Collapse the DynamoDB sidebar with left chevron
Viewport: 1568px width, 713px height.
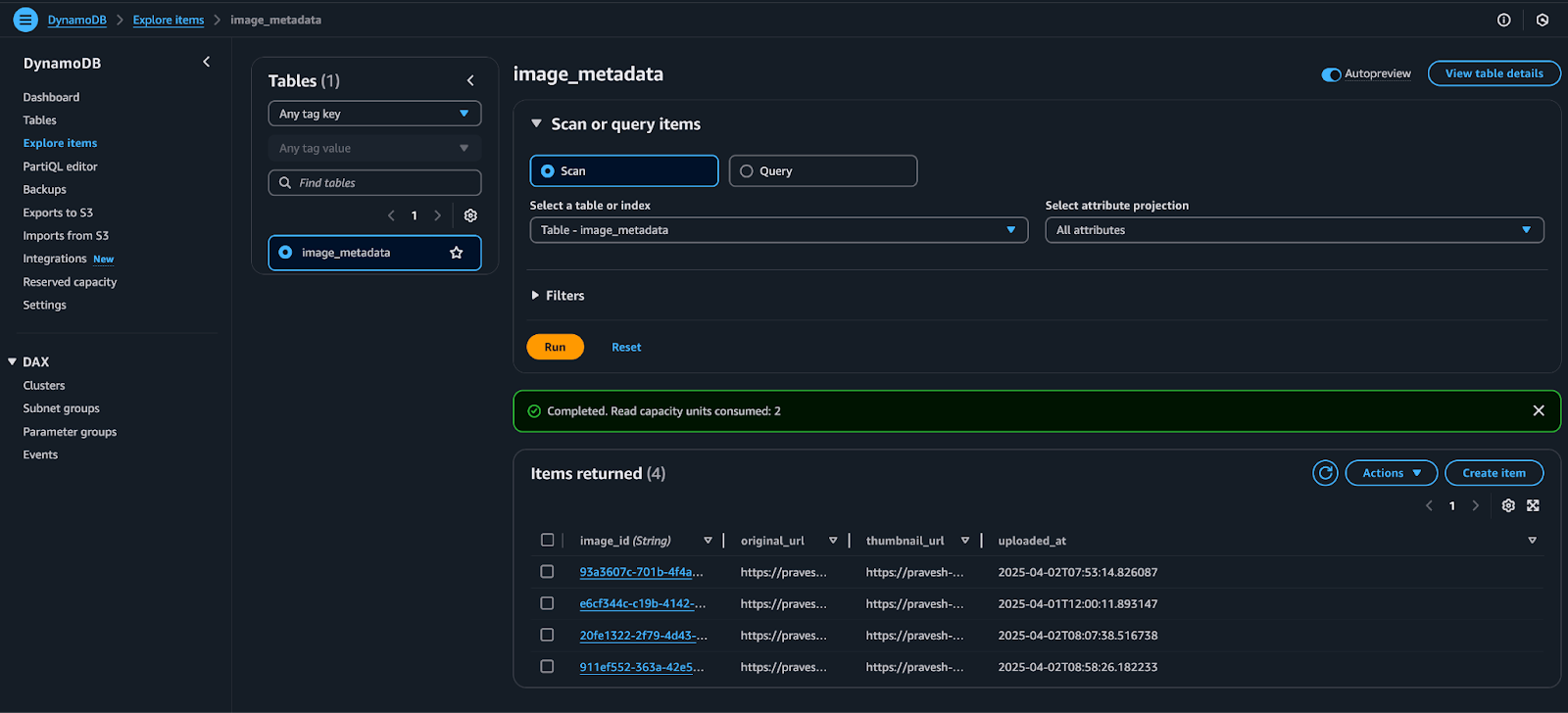(206, 63)
